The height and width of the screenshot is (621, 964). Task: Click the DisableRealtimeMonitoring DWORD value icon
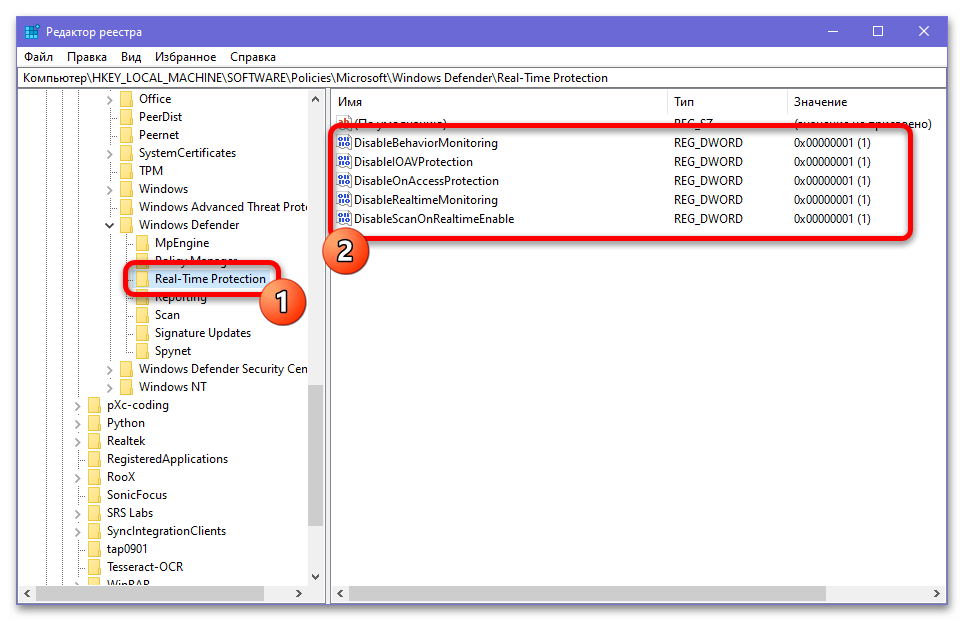coord(344,200)
